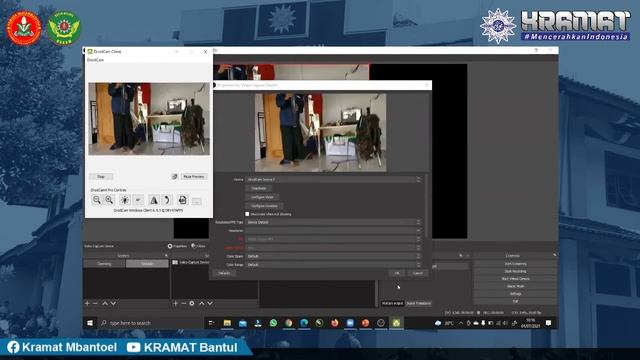640x360 pixels.
Task: Open the Color Space dropdown
Action: (x=333, y=256)
